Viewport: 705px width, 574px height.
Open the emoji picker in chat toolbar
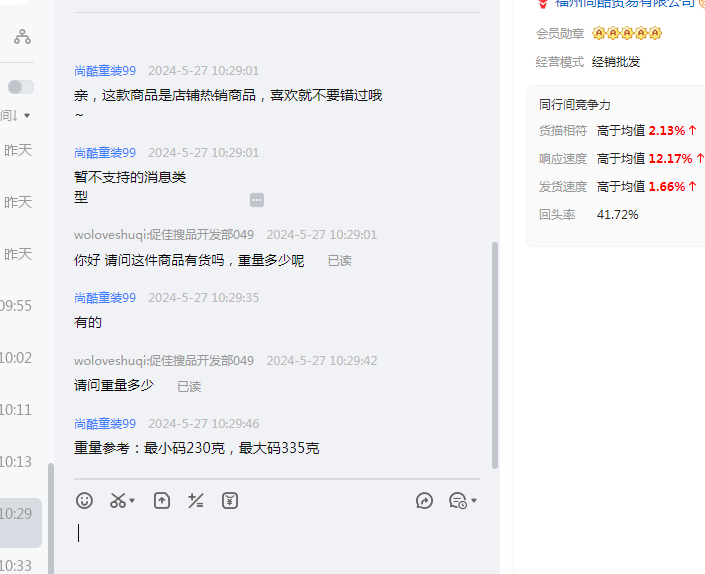(85, 500)
